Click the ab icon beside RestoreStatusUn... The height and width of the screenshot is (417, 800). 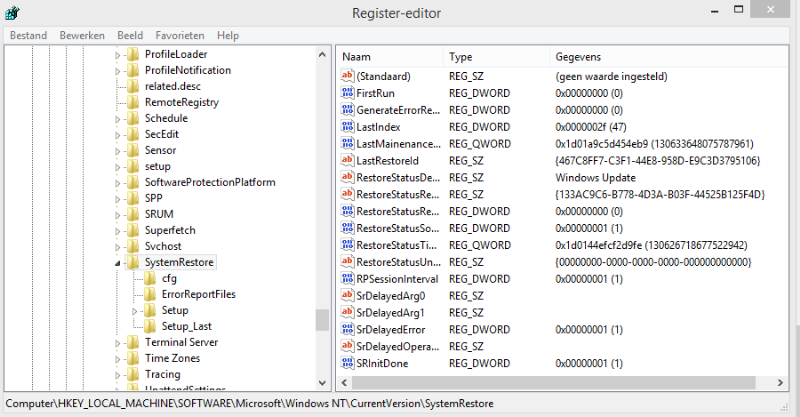[x=347, y=261]
